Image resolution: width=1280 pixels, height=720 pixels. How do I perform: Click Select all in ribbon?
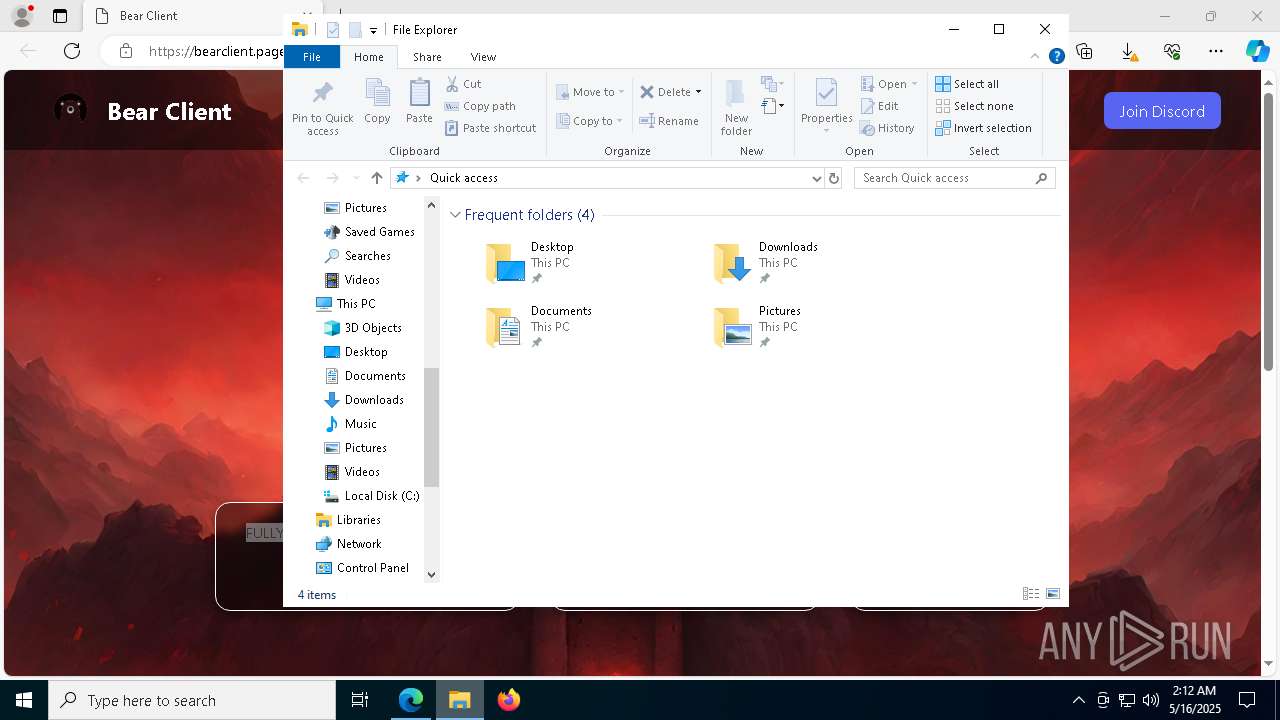tap(967, 84)
